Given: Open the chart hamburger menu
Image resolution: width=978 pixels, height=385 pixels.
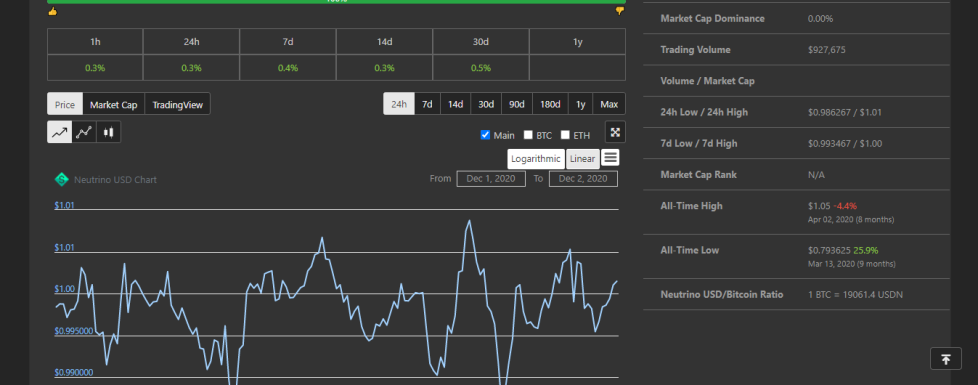Looking at the screenshot, I should coord(611,158).
